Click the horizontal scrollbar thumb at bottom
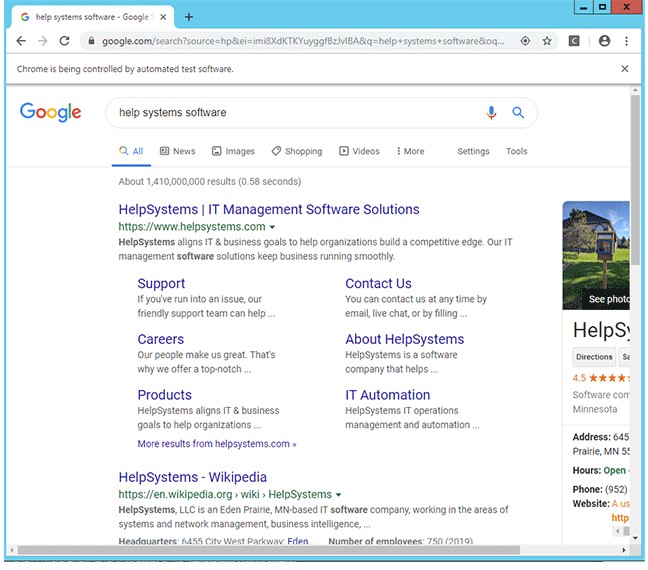Screen dimensions: 648x570 (269, 550)
